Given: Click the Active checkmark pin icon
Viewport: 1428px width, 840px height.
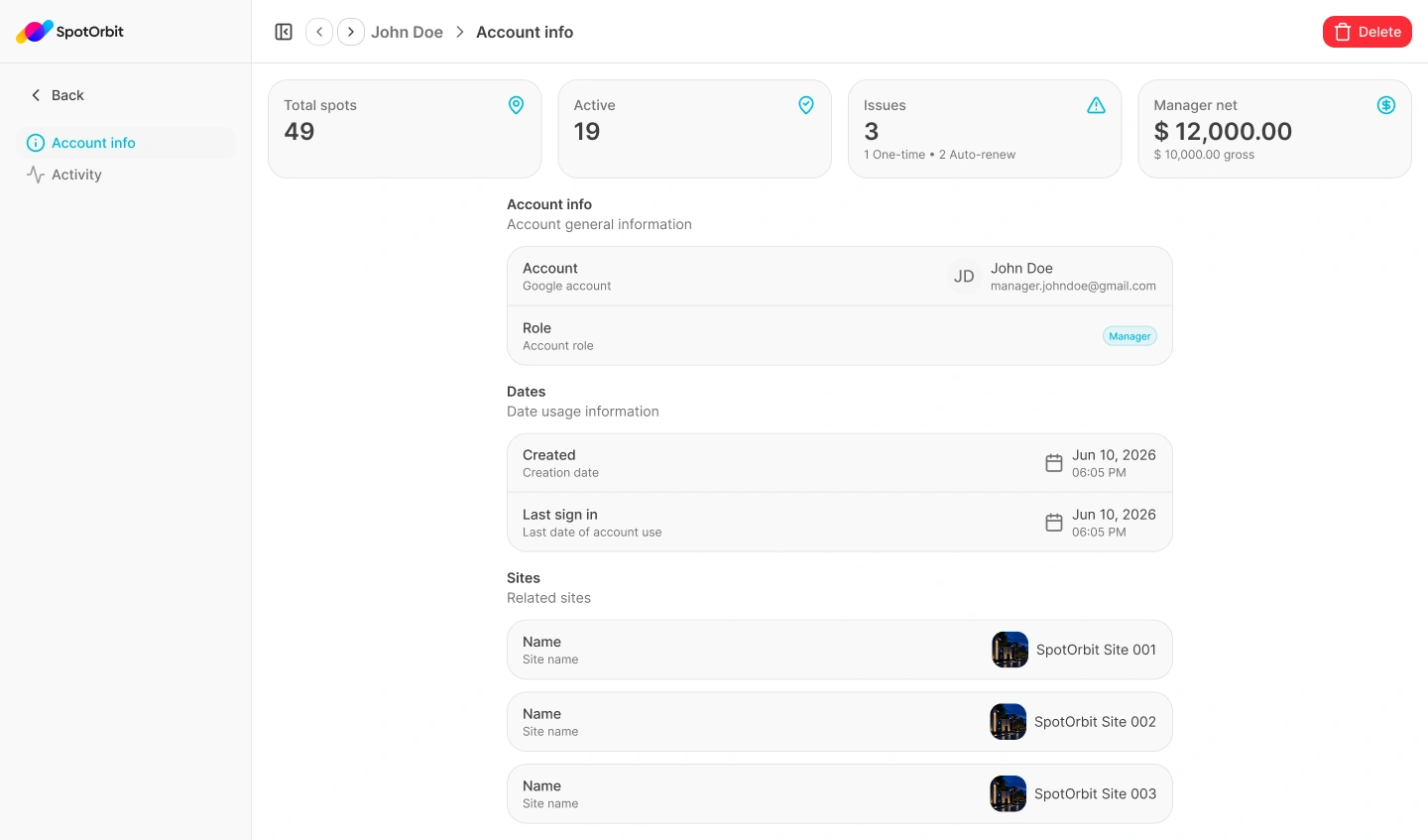Looking at the screenshot, I should point(806,105).
